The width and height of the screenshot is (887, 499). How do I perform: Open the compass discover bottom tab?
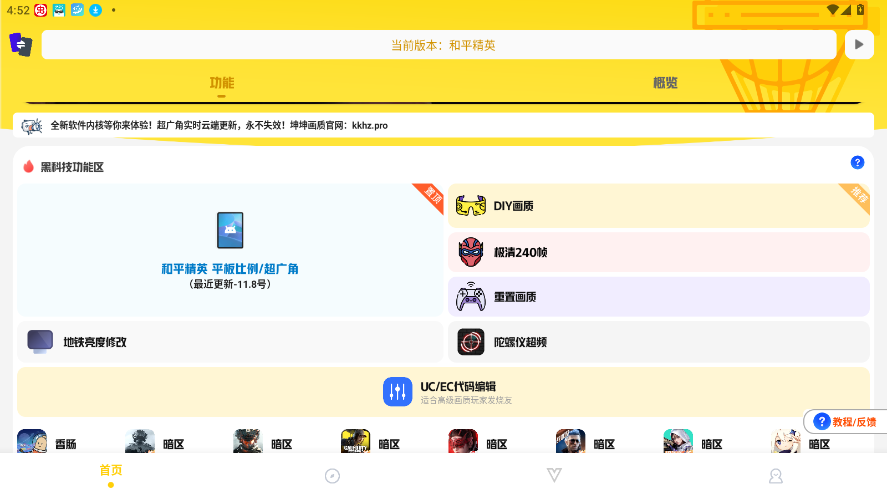(x=333, y=476)
